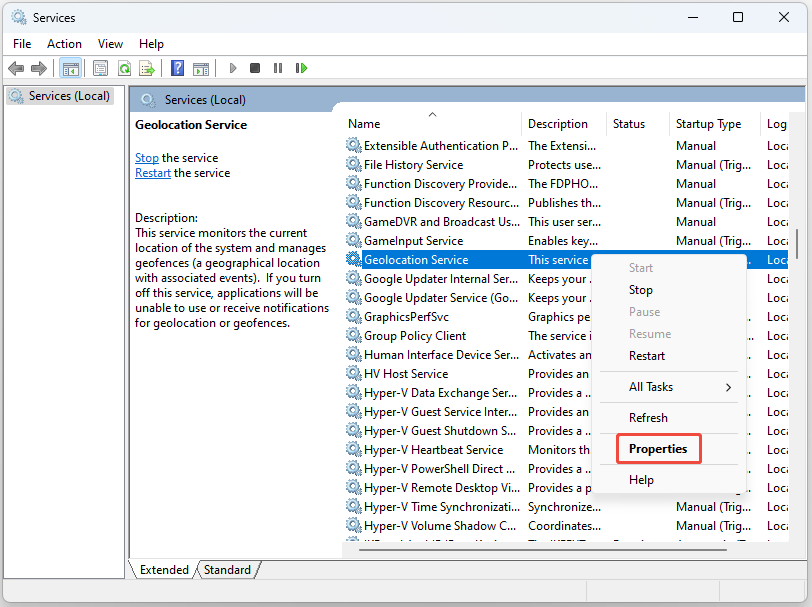This screenshot has width=812, height=607.
Task: Select Restart in the context menu
Action: point(647,356)
